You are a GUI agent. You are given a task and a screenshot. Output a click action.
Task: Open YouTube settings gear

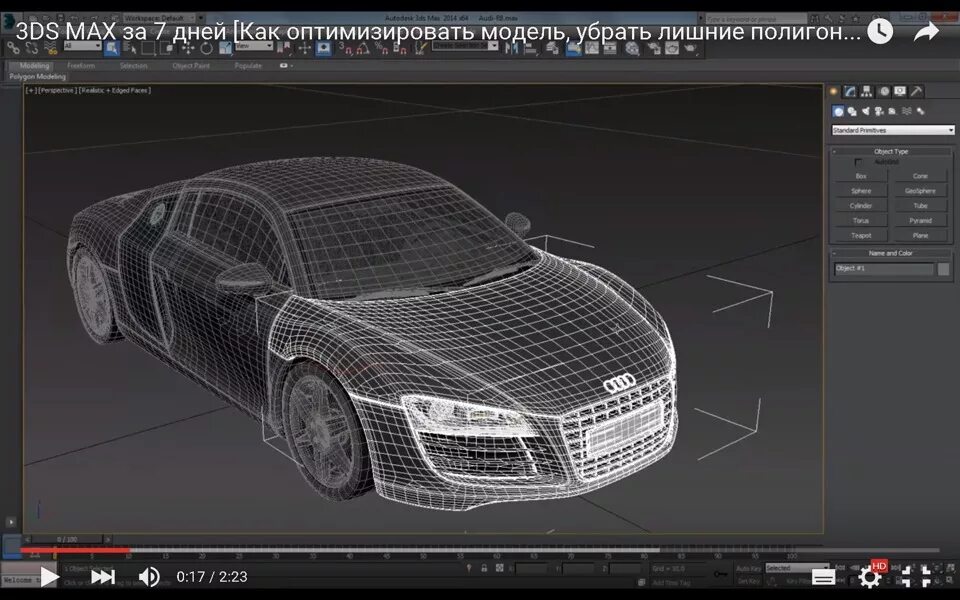pyautogui.click(x=869, y=577)
